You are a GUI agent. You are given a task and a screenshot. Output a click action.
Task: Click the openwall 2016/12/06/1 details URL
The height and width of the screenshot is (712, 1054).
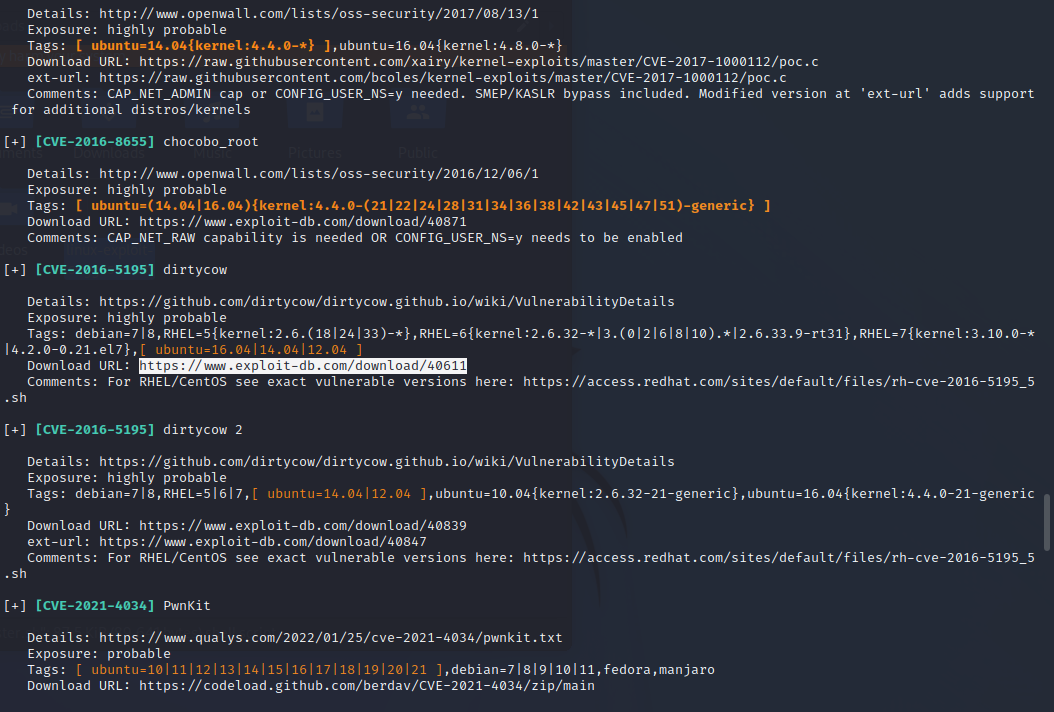(x=319, y=173)
